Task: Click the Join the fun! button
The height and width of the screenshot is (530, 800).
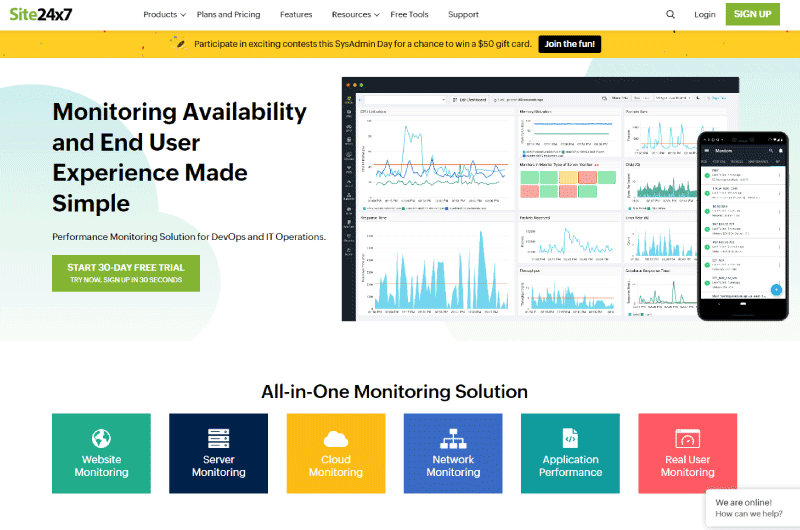Action: tap(569, 44)
